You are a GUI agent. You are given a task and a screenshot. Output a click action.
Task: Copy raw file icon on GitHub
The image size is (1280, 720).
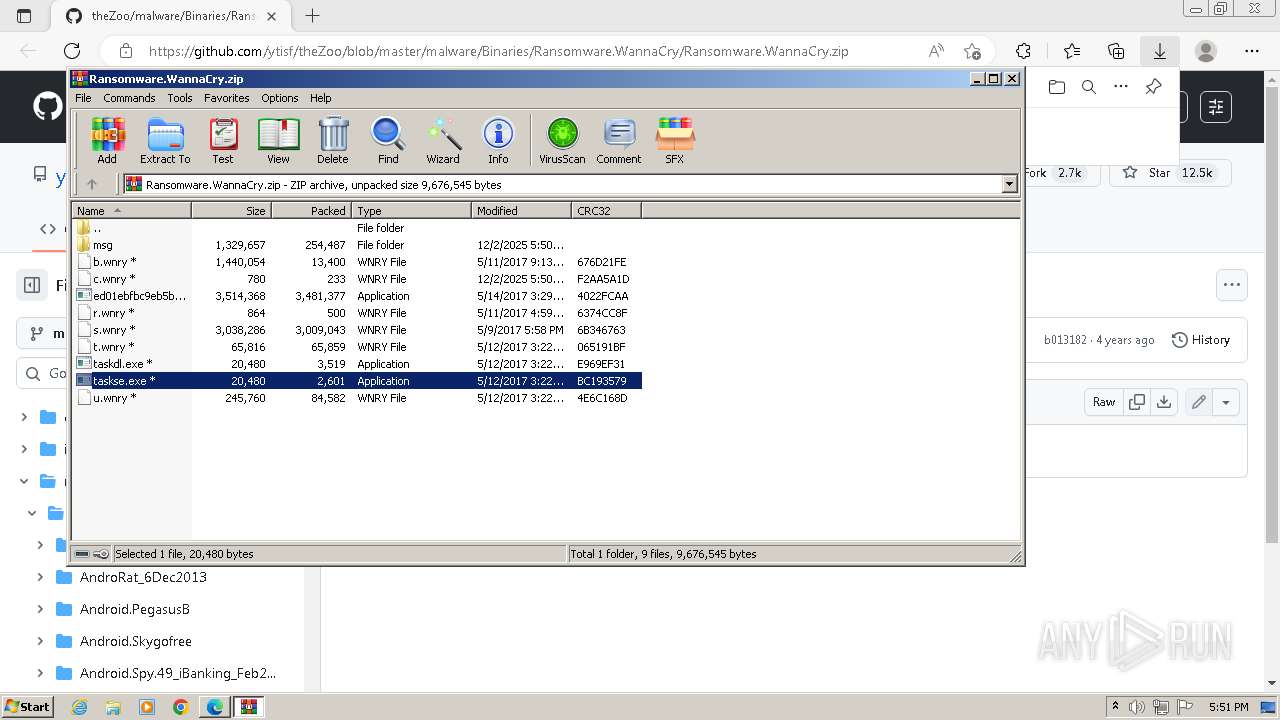(x=1137, y=402)
